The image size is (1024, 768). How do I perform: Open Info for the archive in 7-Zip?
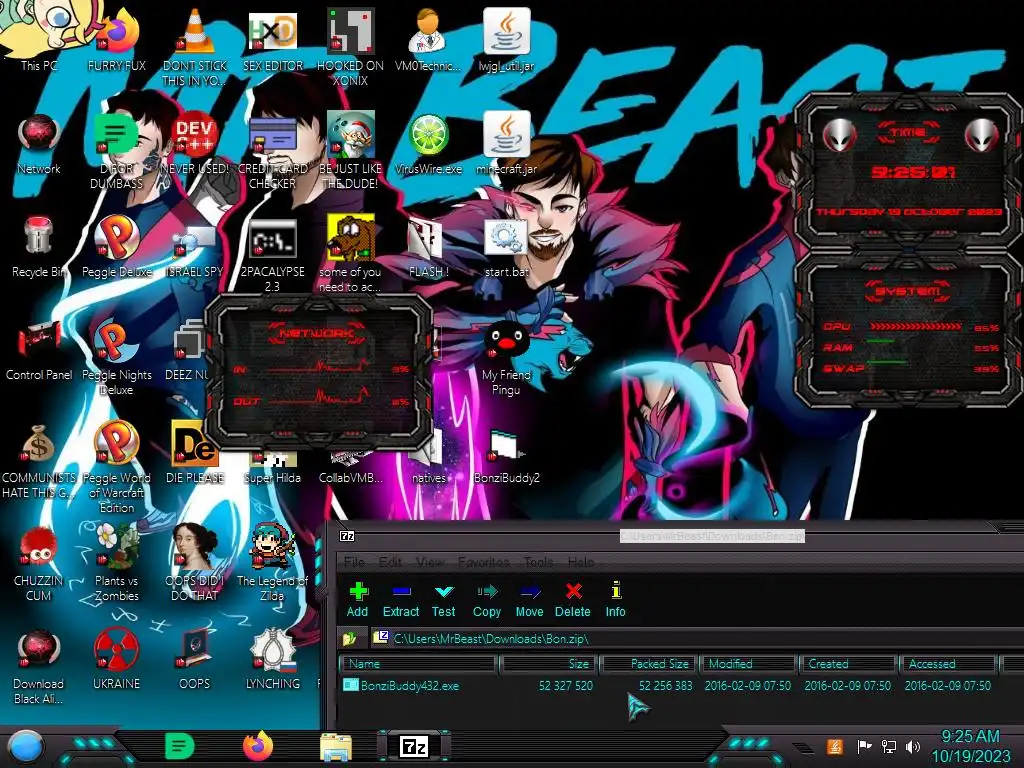(615, 599)
